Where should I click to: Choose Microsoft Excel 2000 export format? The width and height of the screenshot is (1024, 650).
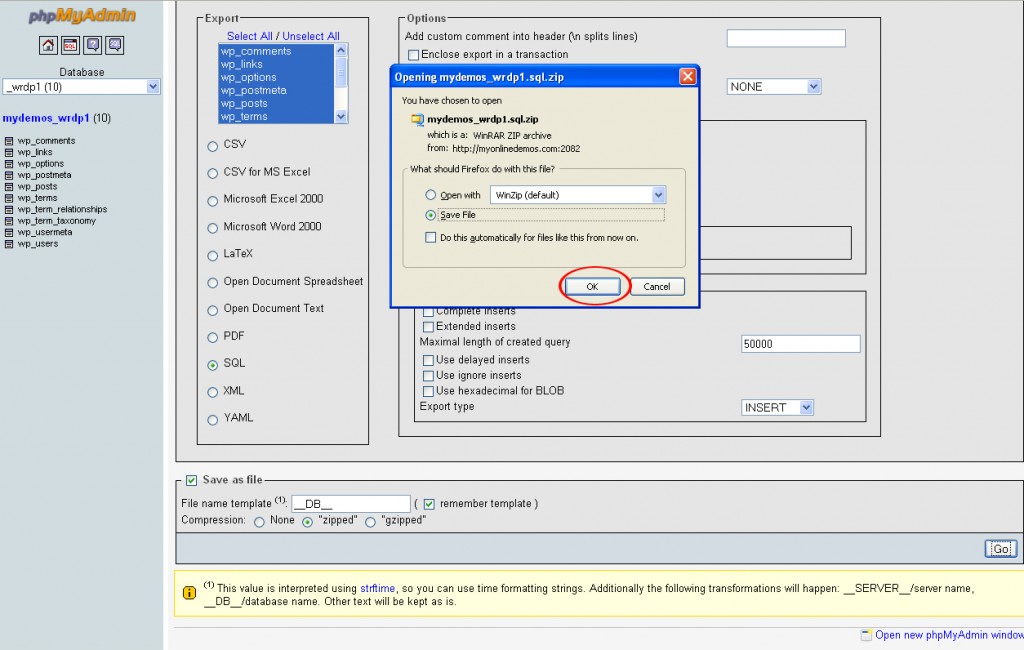[x=212, y=201]
